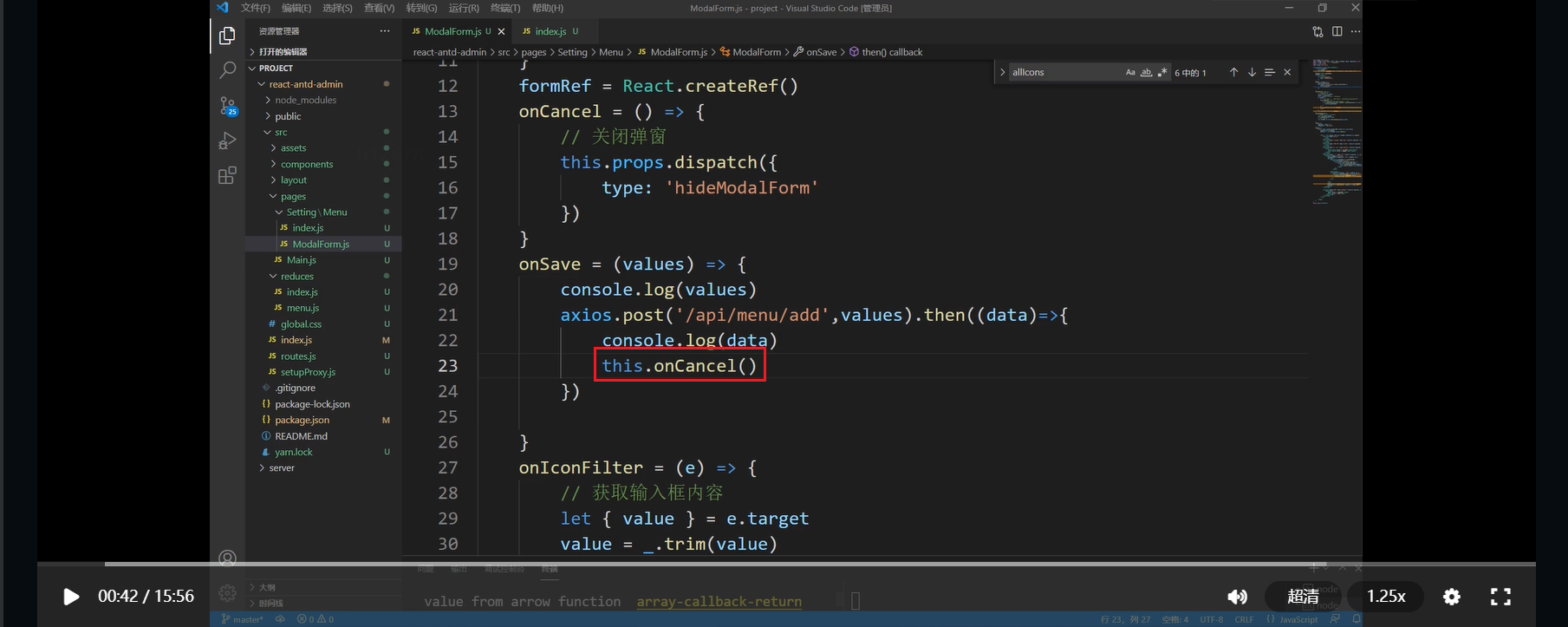Open the Accounts icon in the activity bar

click(x=227, y=558)
